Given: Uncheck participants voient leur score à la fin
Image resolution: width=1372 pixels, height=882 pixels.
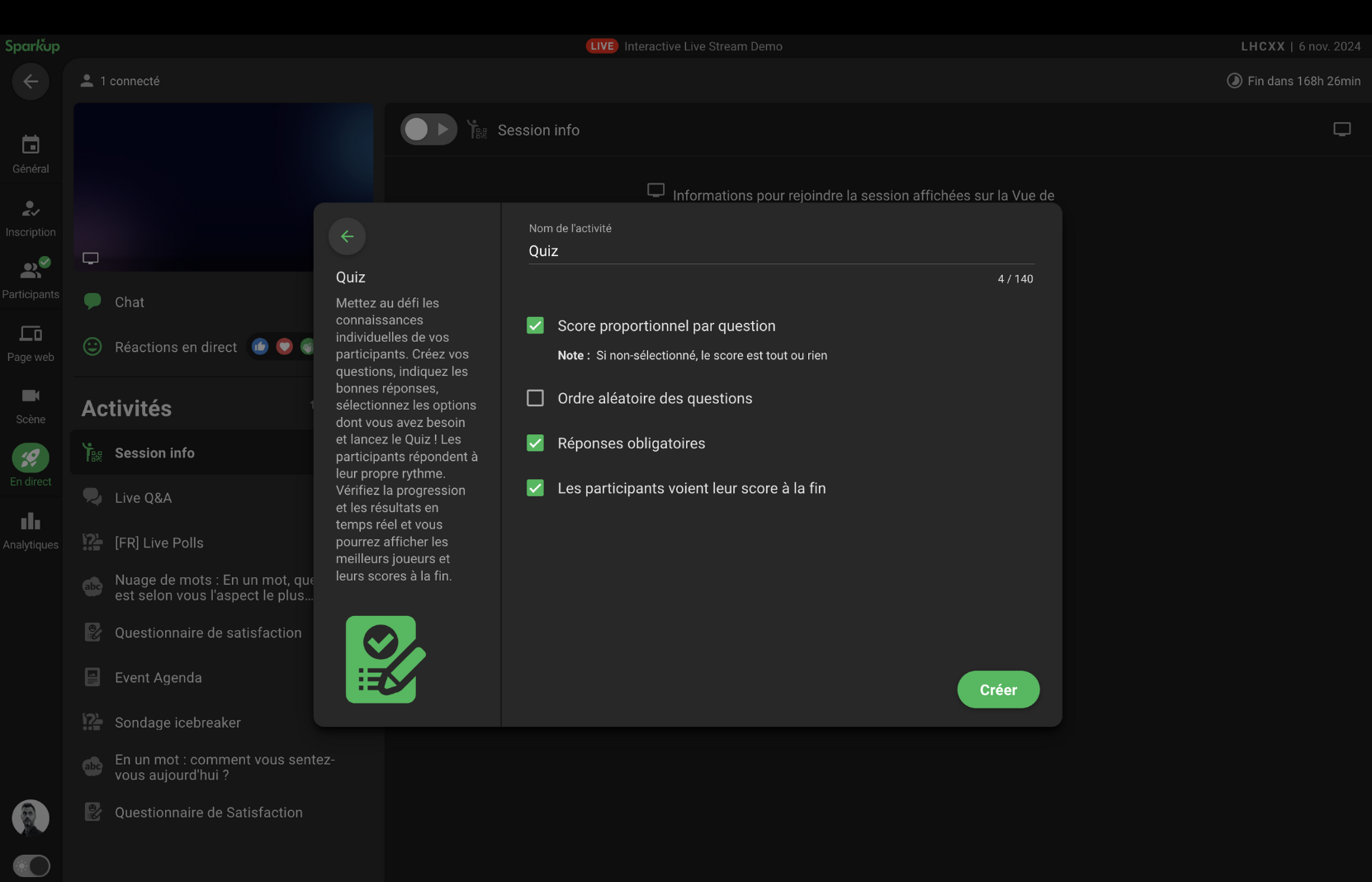Looking at the screenshot, I should click(x=535, y=487).
